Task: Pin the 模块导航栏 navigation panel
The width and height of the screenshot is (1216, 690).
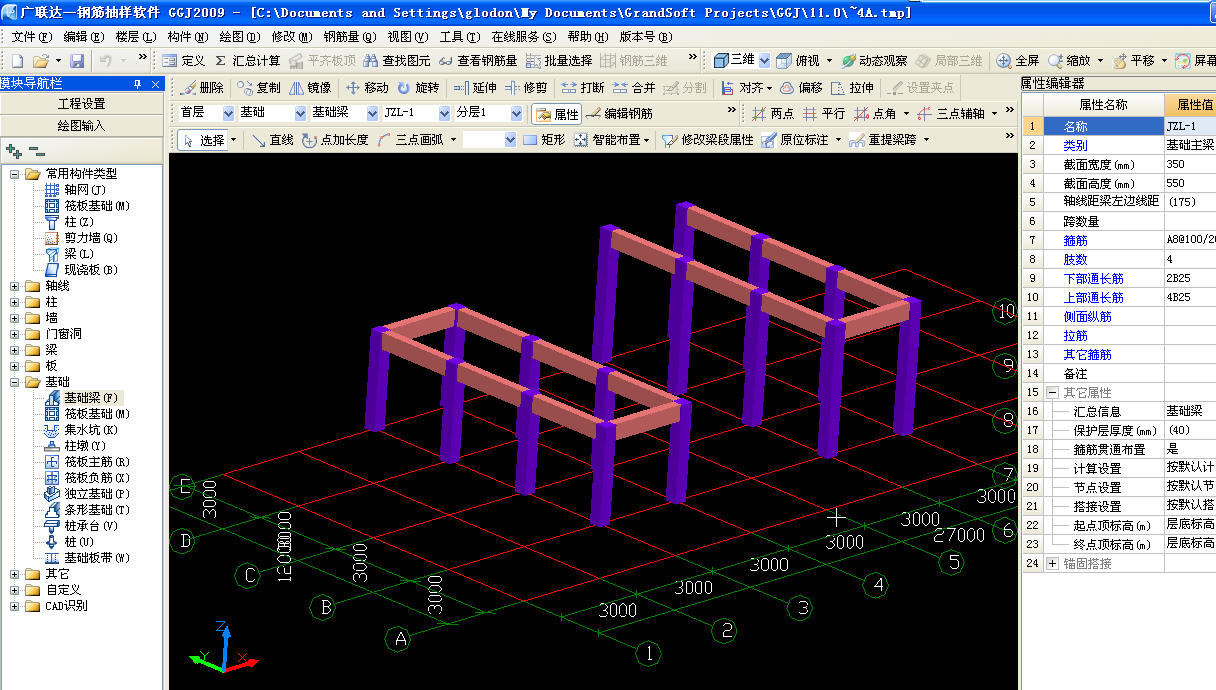Action: pos(137,83)
